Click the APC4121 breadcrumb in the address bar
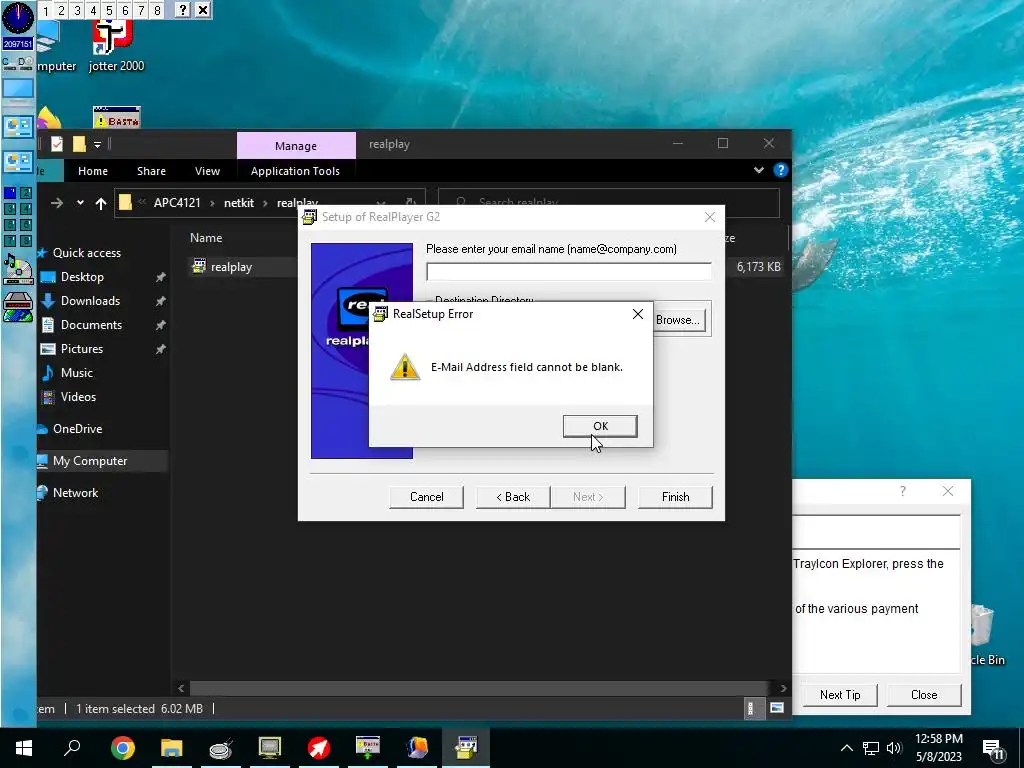 tap(177, 202)
